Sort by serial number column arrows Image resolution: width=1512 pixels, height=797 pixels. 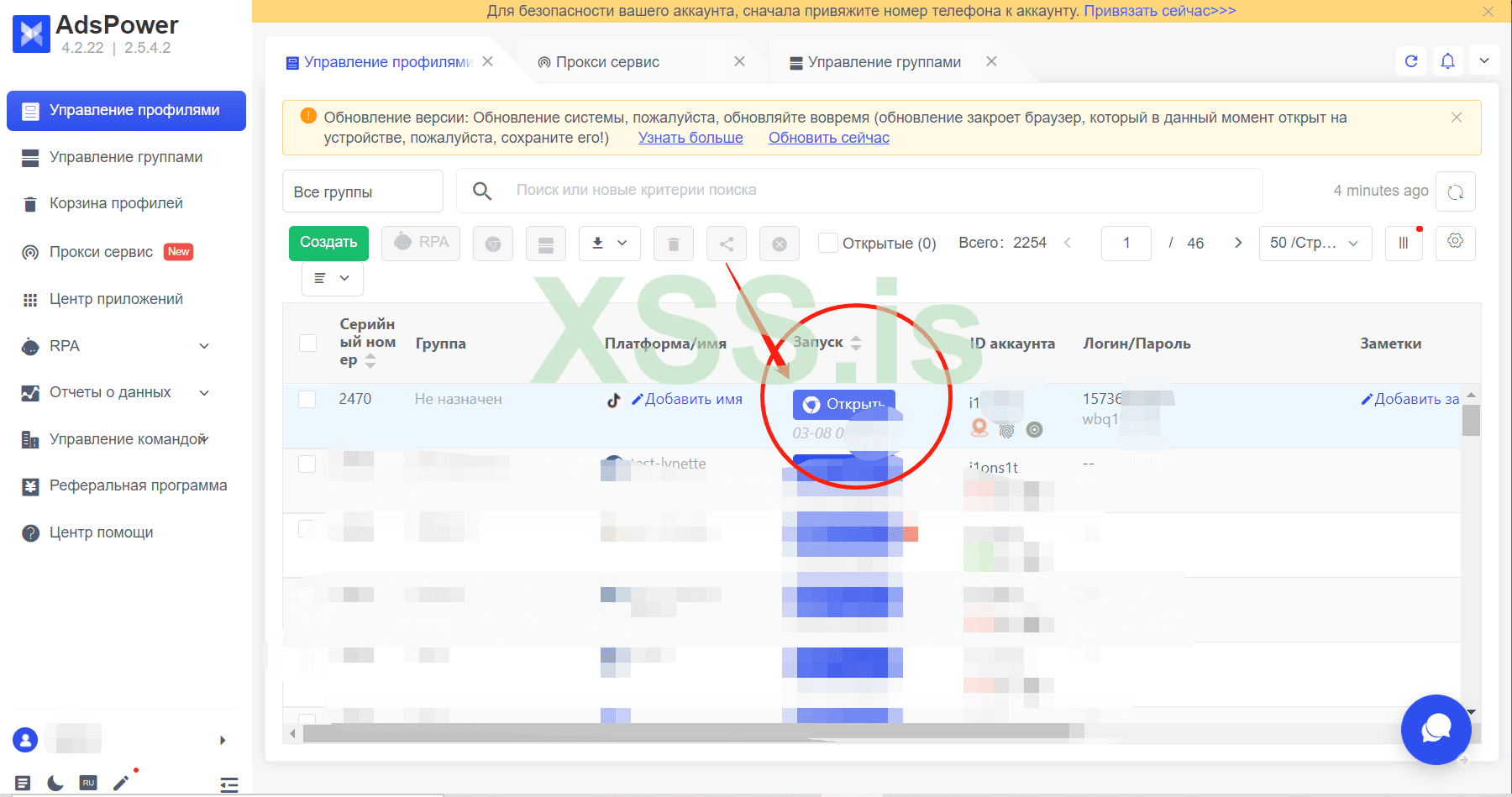[370, 361]
